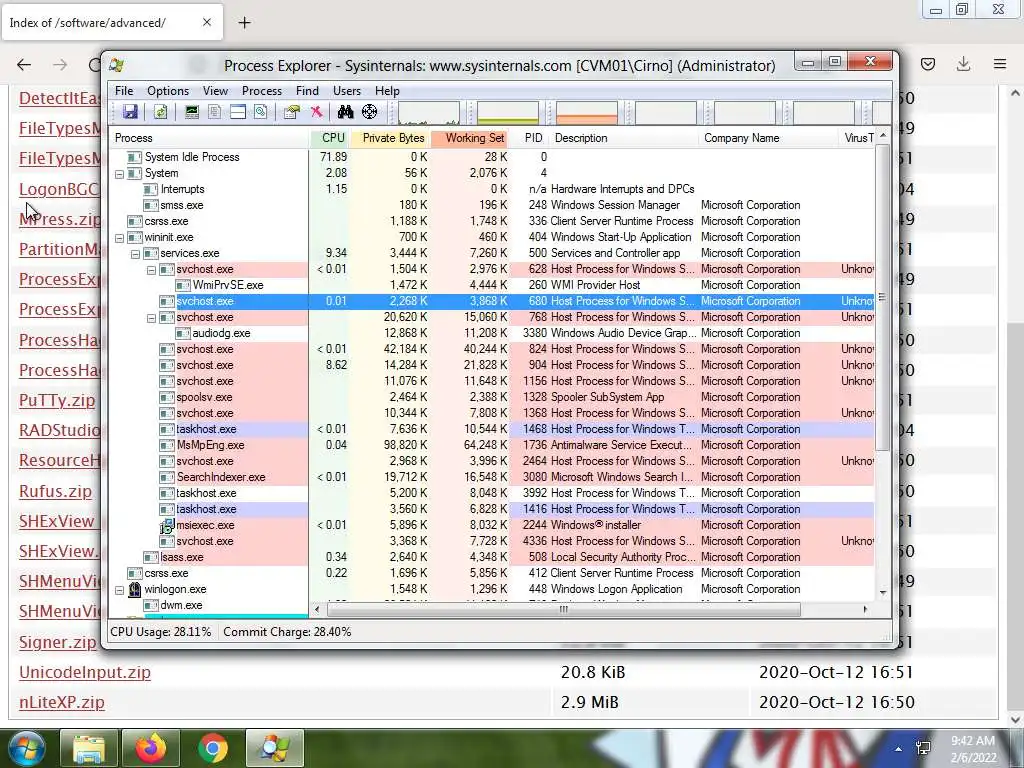Click the MsMpEng.exe process icon
Screen dimensions: 1024x768
167,445
